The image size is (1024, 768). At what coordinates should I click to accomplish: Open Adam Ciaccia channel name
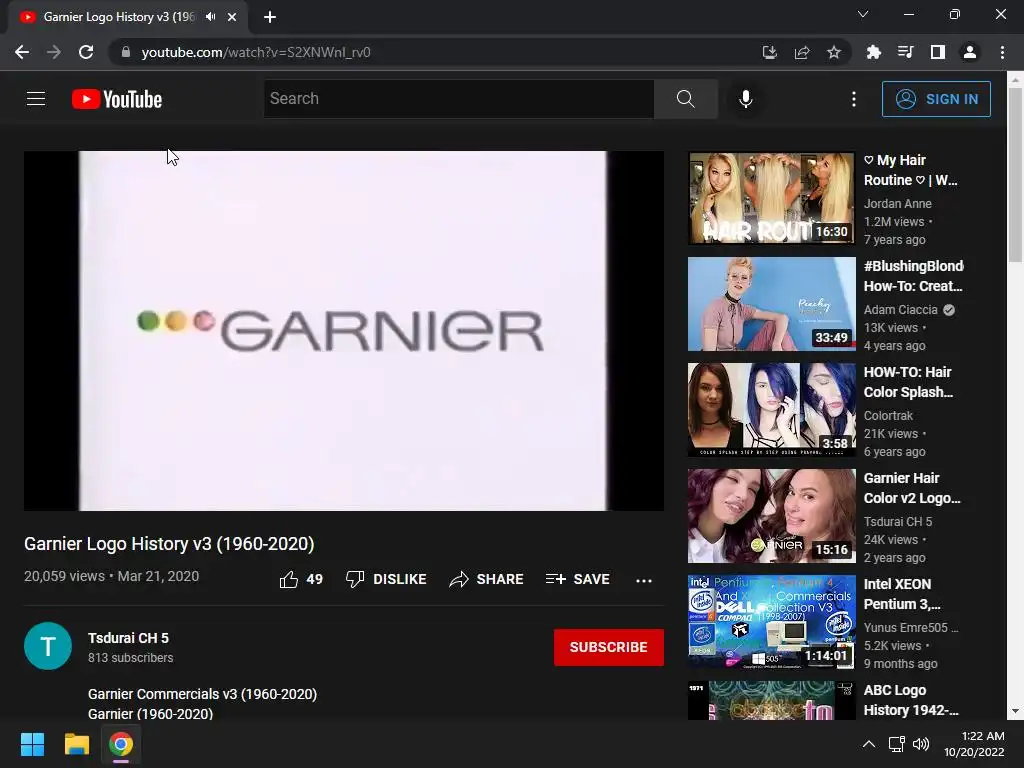click(901, 310)
